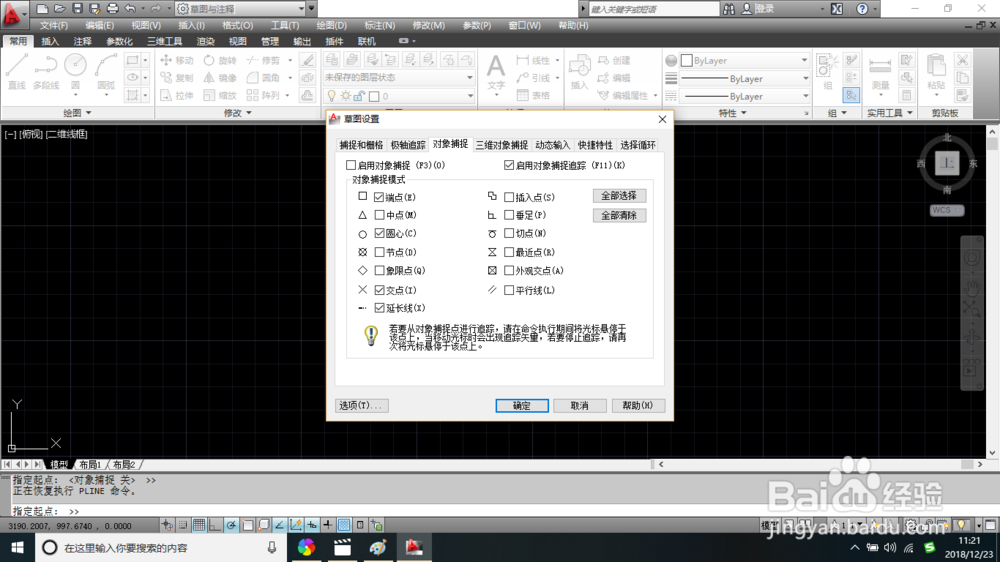Viewport: 1000px width, 562px height.
Task: Click the Copy (复制) tool
Action: coord(177,78)
